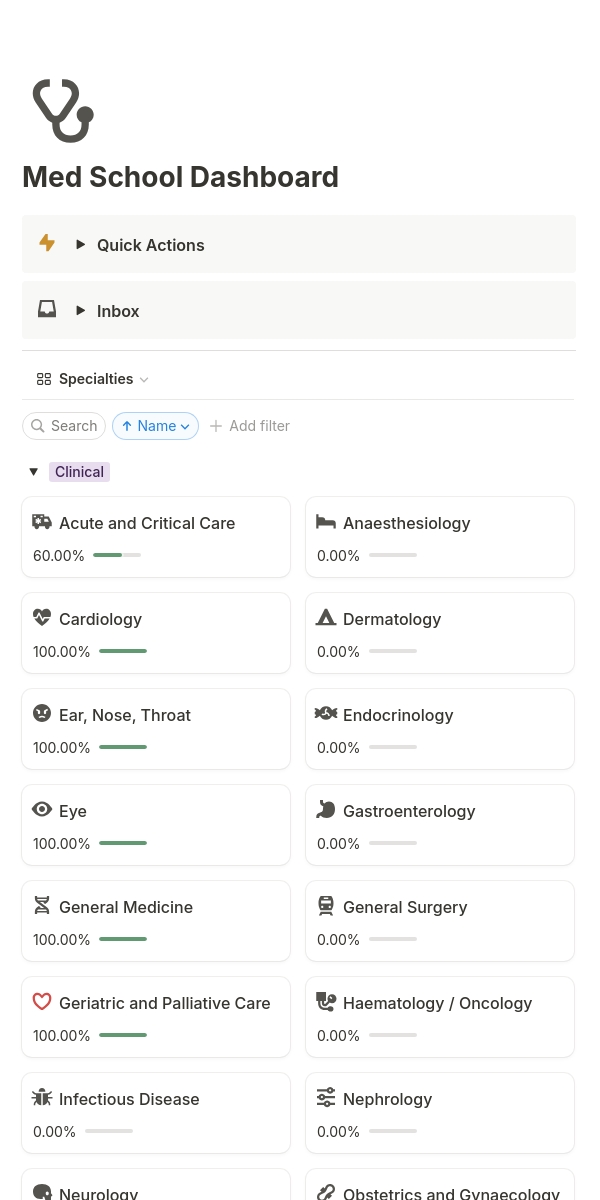Click the eye icon on Eye card
This screenshot has height=1200, width=600.
42,810
